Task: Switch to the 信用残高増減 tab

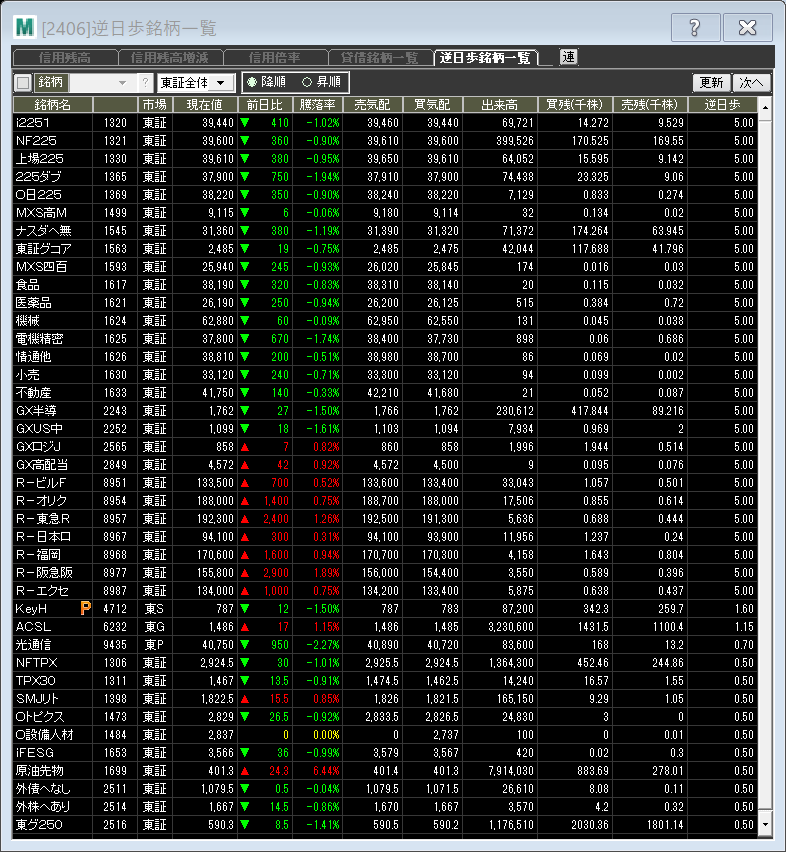Action: [x=169, y=58]
